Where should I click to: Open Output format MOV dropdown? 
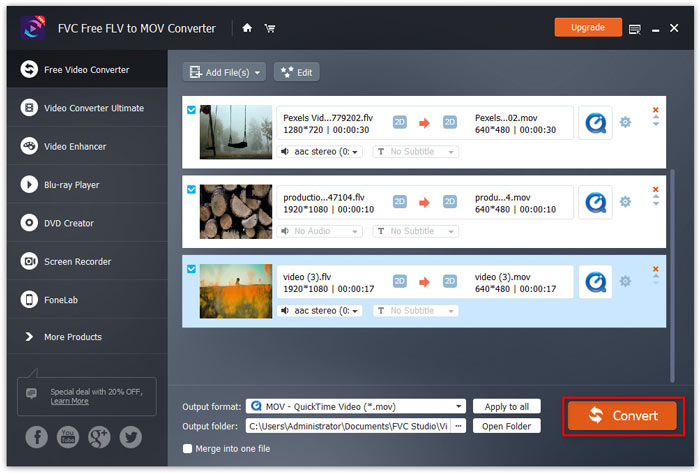[356, 407]
